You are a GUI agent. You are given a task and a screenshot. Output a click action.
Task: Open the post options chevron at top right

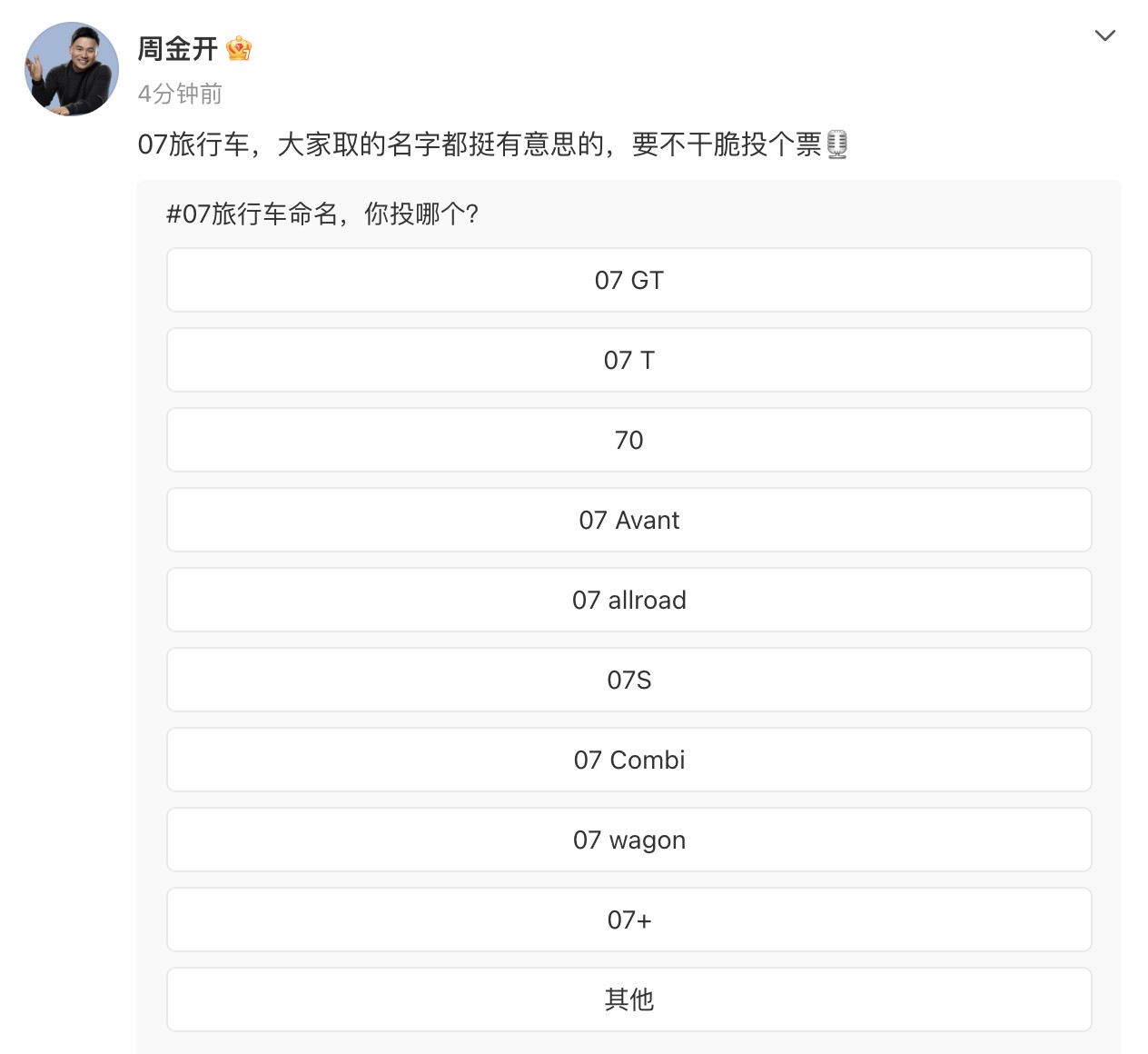tap(1105, 36)
